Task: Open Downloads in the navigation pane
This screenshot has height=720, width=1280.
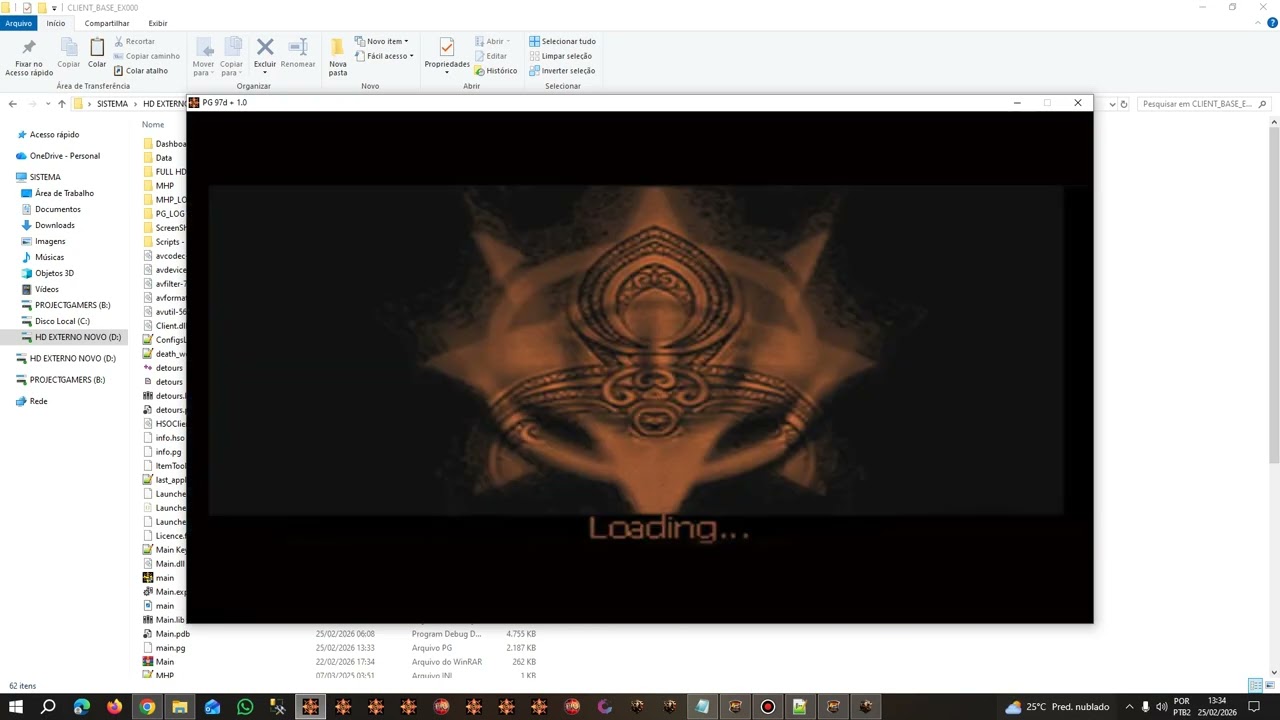Action: point(55,225)
